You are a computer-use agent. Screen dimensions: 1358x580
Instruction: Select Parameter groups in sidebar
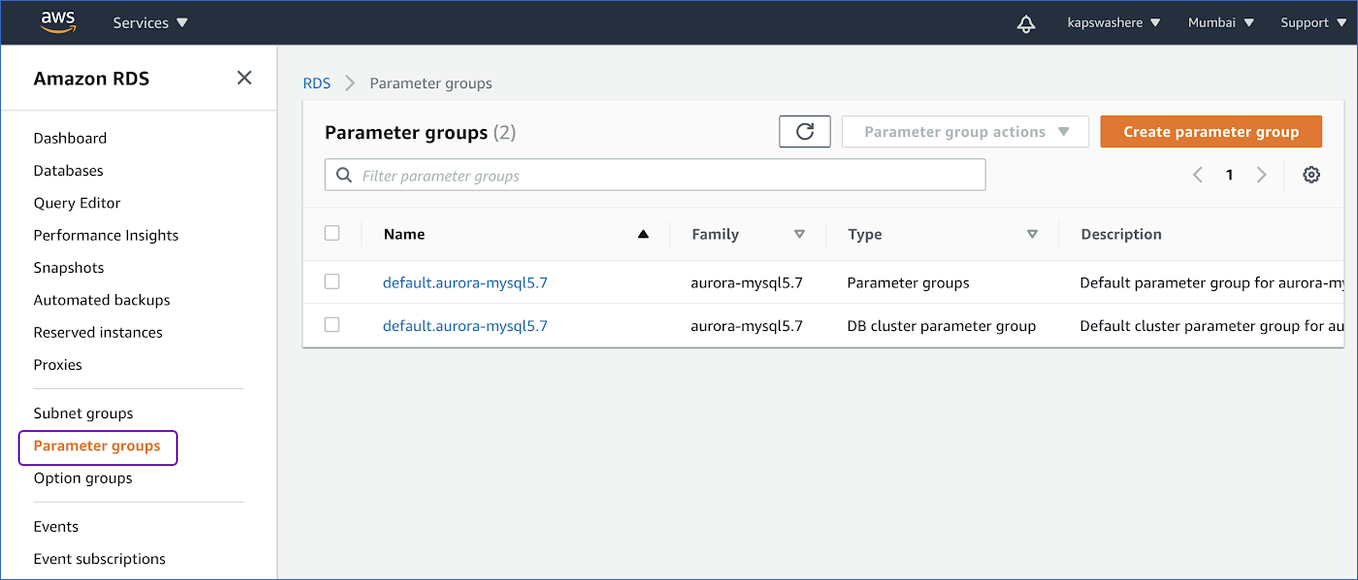point(97,446)
